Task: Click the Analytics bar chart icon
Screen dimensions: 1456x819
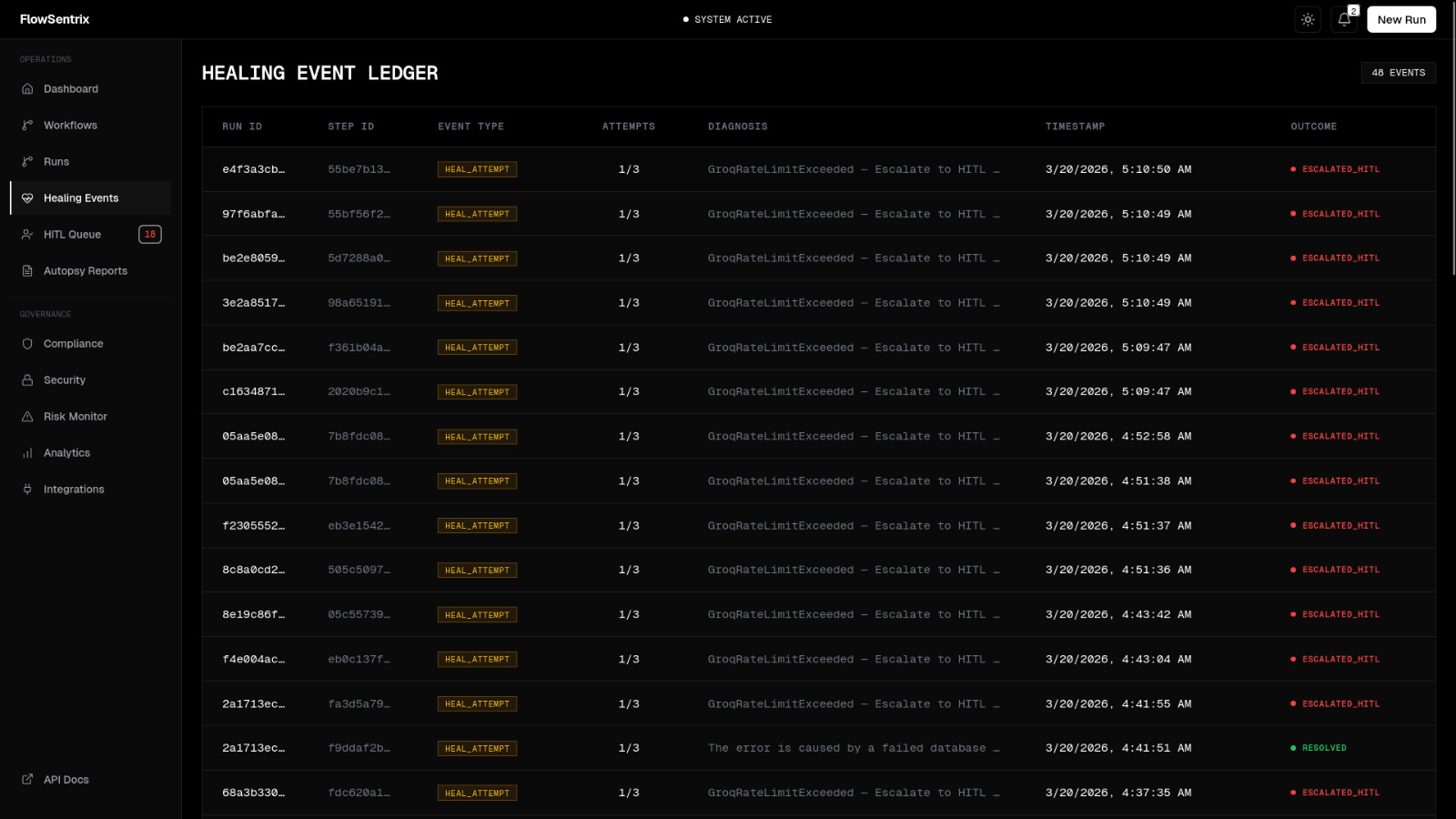Action: (x=27, y=453)
